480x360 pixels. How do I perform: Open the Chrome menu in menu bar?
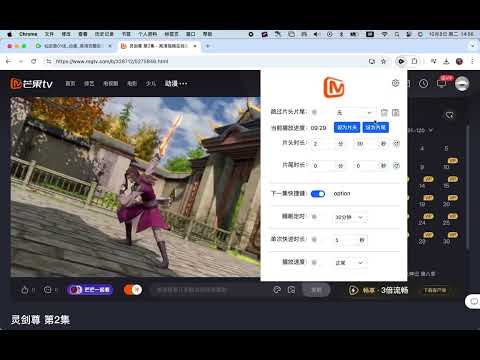[28, 34]
